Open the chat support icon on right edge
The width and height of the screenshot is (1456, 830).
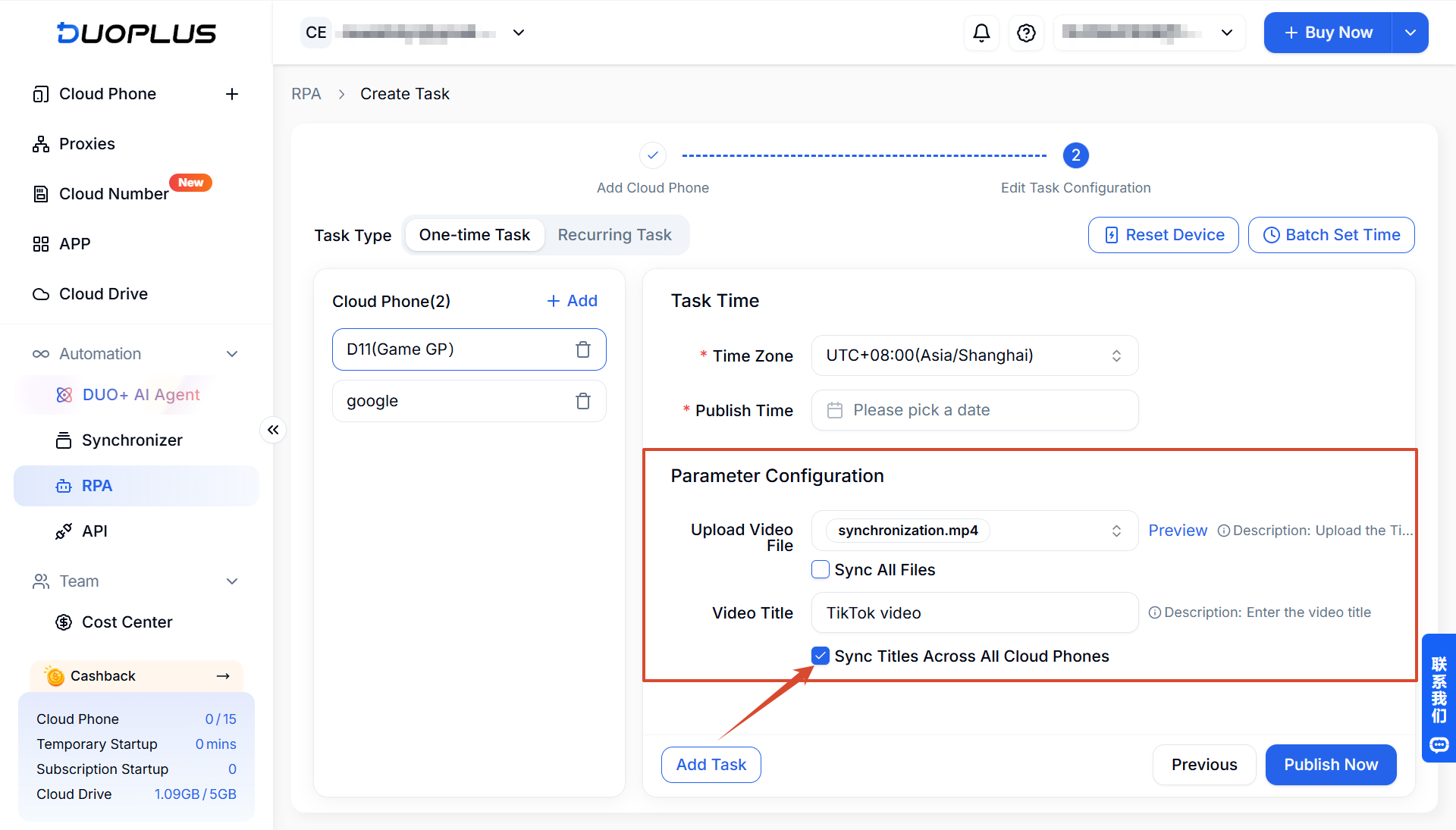coord(1439,745)
